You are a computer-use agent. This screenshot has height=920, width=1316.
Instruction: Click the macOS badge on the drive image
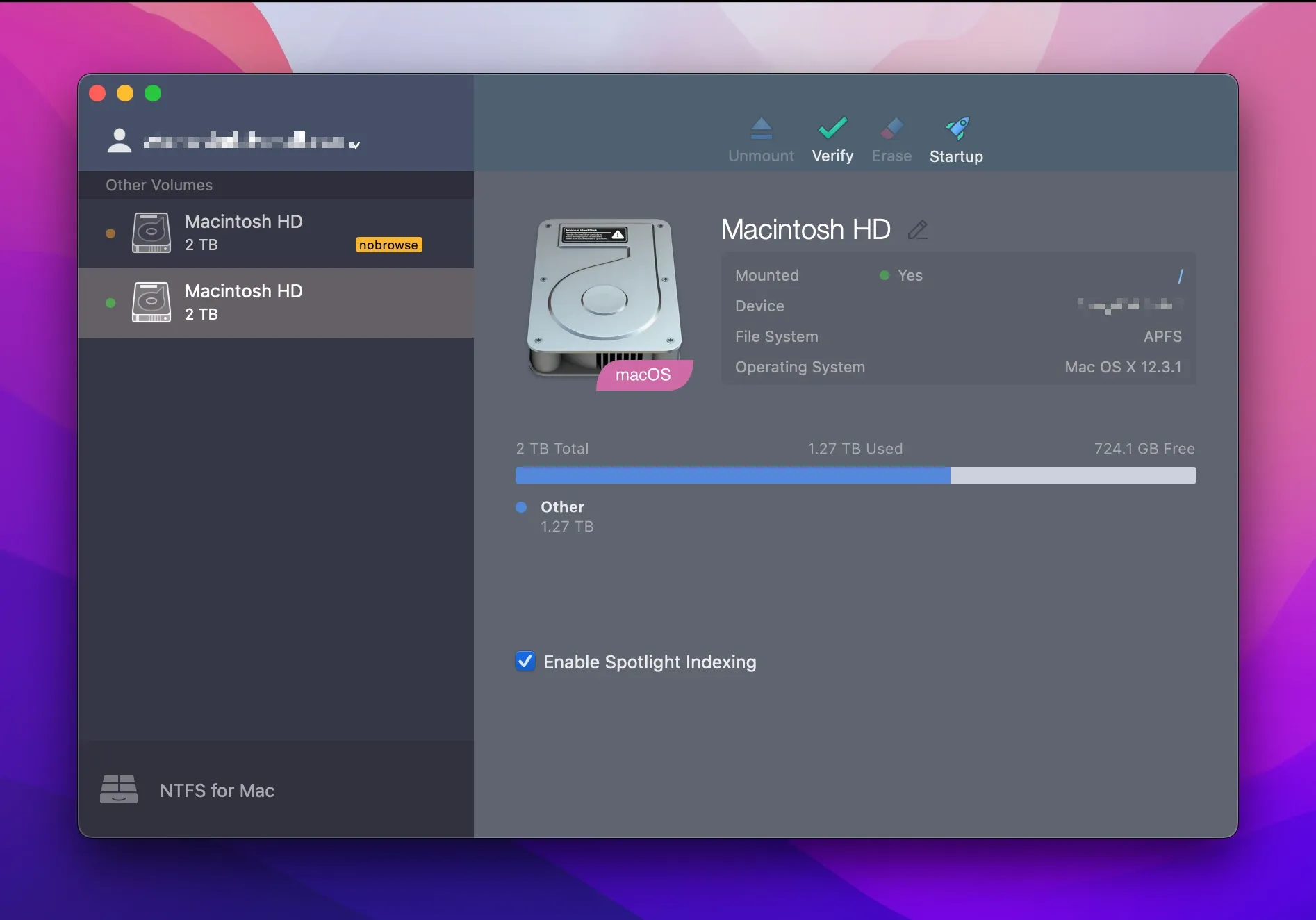643,375
